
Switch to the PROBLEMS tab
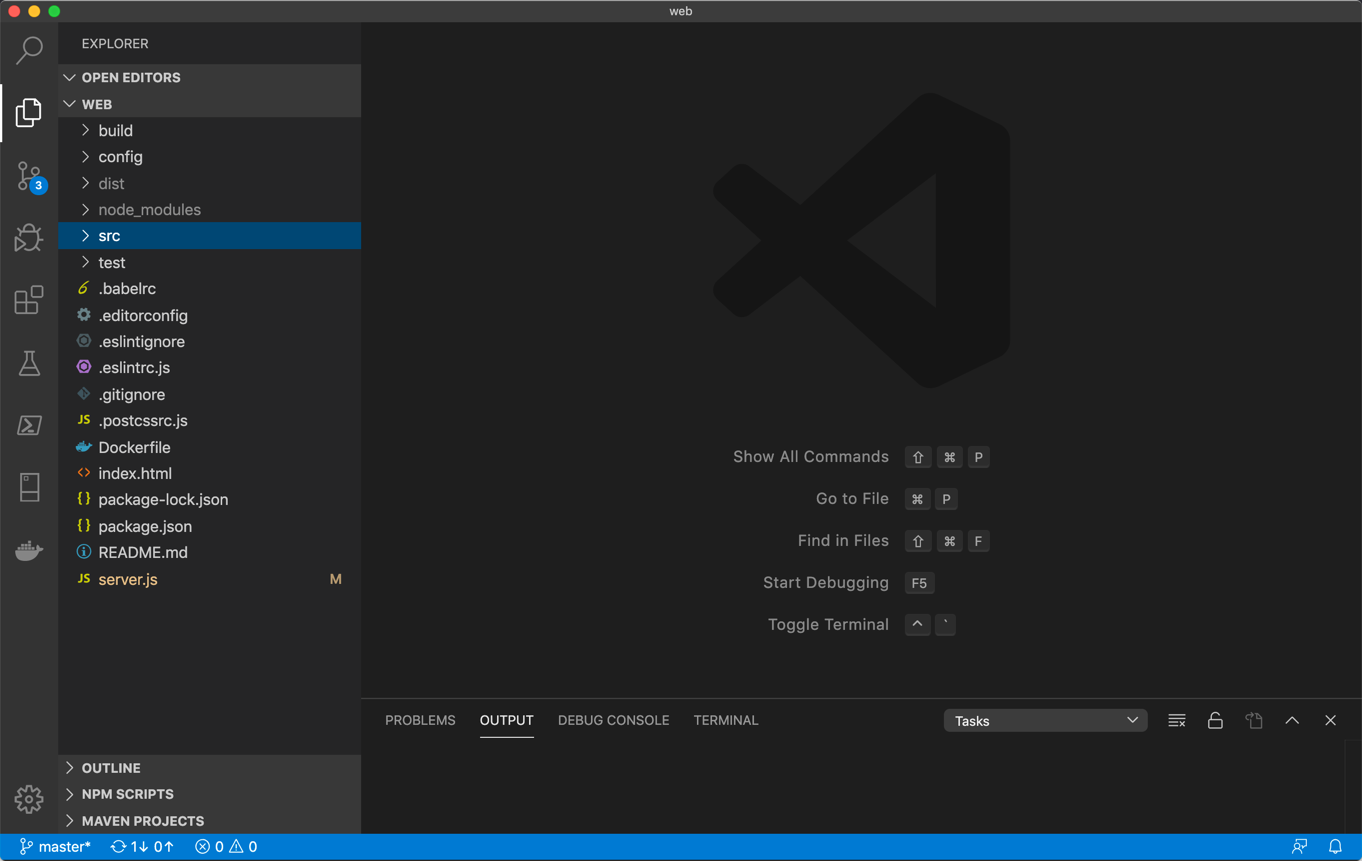pyautogui.click(x=420, y=720)
